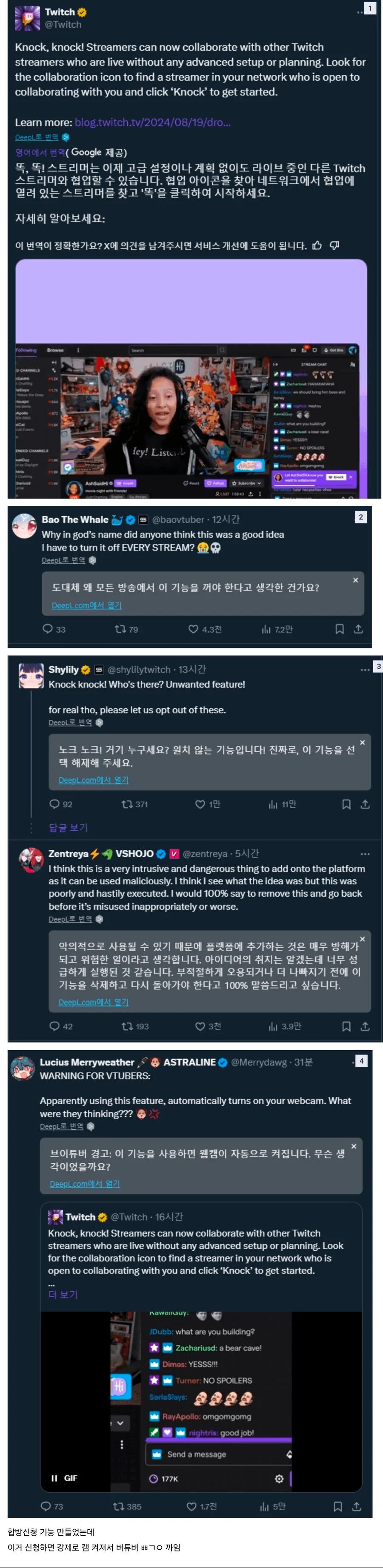This screenshot has height=1568, width=383.
Task: Expand quoted Twitch tweet with 더 보기
Action: 63,1294
